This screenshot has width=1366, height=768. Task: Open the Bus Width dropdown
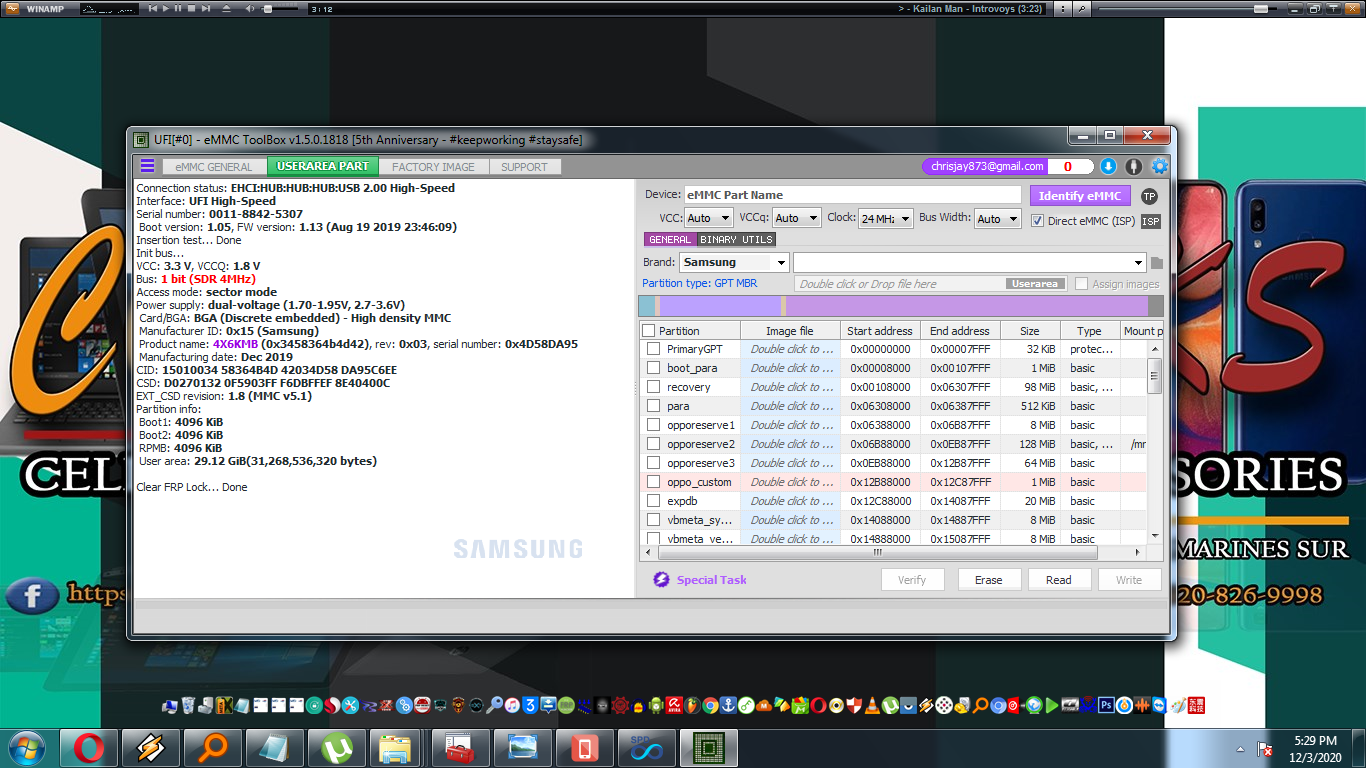[998, 218]
